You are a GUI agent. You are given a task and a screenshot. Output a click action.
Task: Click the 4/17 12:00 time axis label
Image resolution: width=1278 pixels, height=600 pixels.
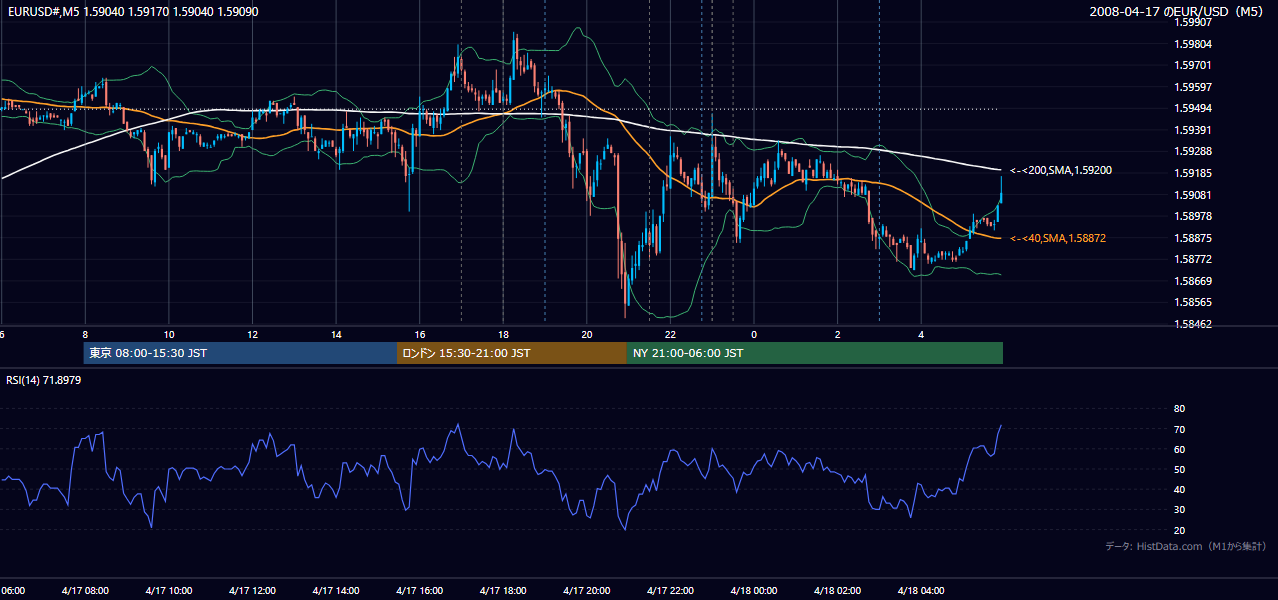pos(252,590)
